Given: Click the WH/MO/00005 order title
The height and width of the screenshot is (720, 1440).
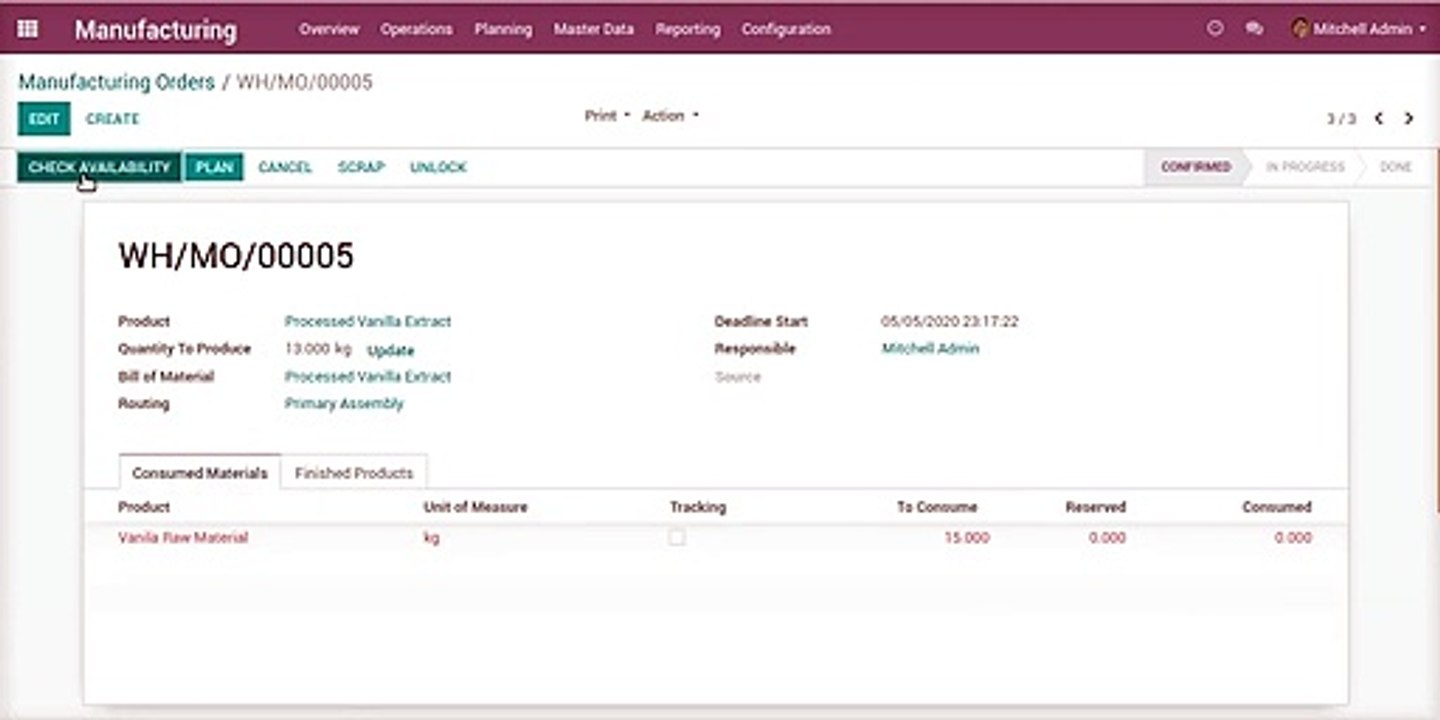Looking at the screenshot, I should click(x=236, y=256).
